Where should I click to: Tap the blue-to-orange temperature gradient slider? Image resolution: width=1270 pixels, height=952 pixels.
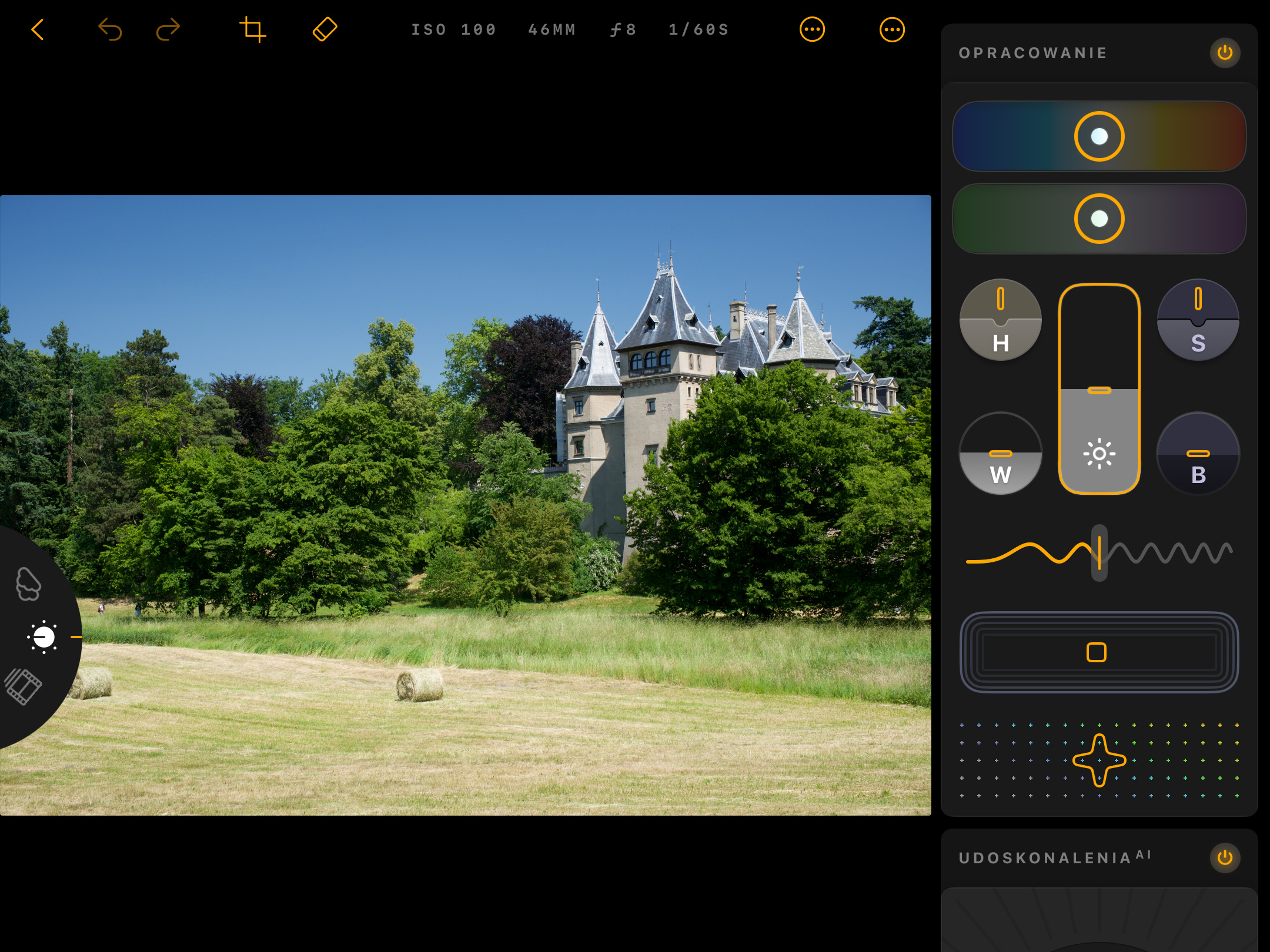coord(1099,136)
